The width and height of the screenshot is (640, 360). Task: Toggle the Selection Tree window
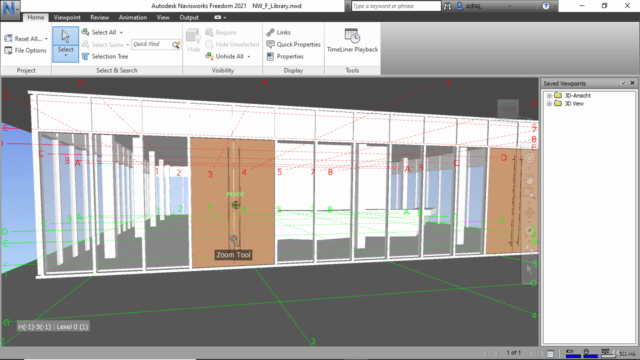coord(105,56)
